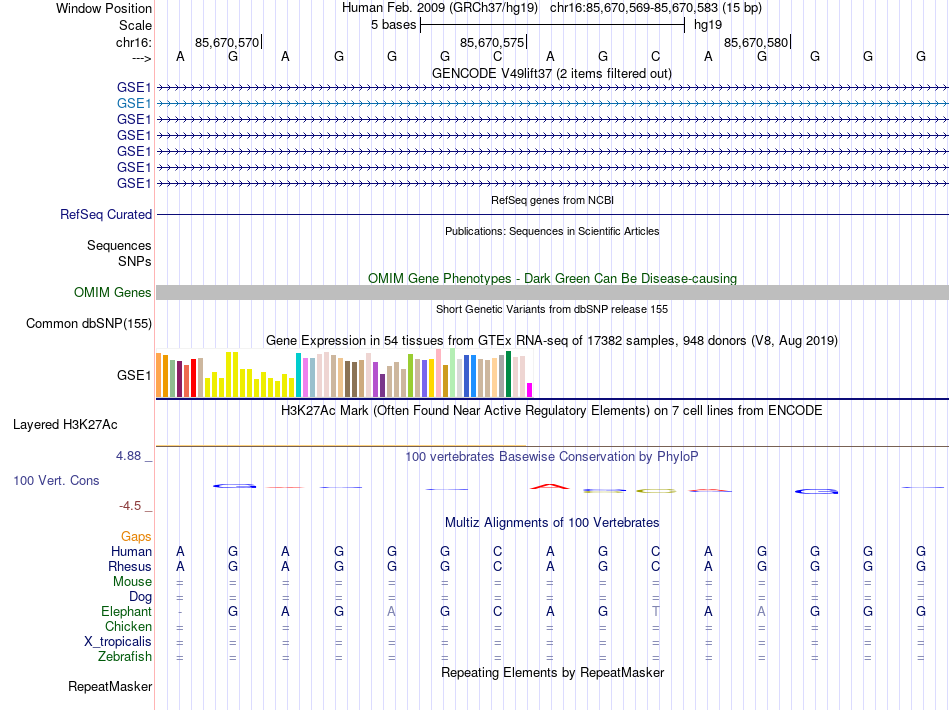The height and width of the screenshot is (710, 950).
Task: Select the Zebrafish alignment row label
Action: tap(125, 657)
